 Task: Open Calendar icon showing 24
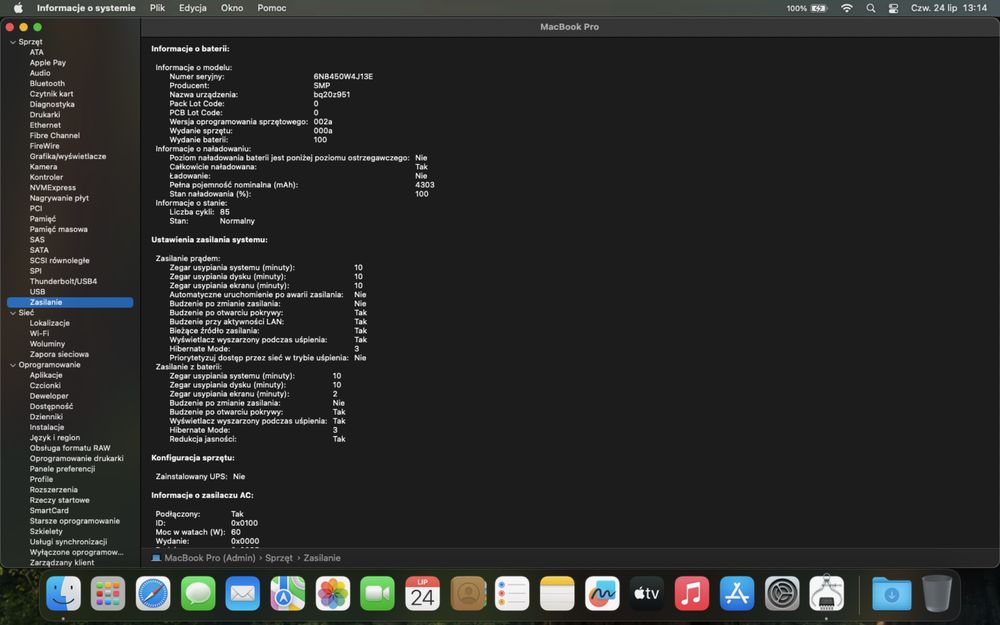[422, 594]
